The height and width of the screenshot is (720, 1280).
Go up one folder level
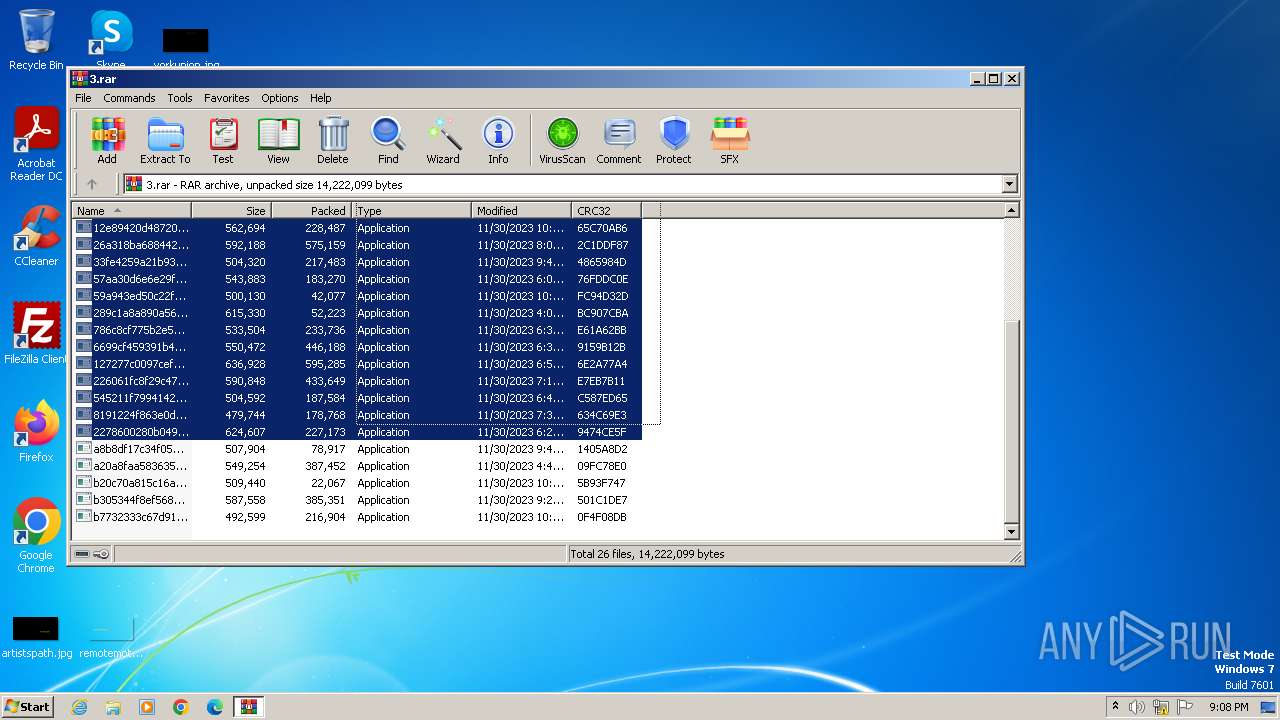coord(92,184)
